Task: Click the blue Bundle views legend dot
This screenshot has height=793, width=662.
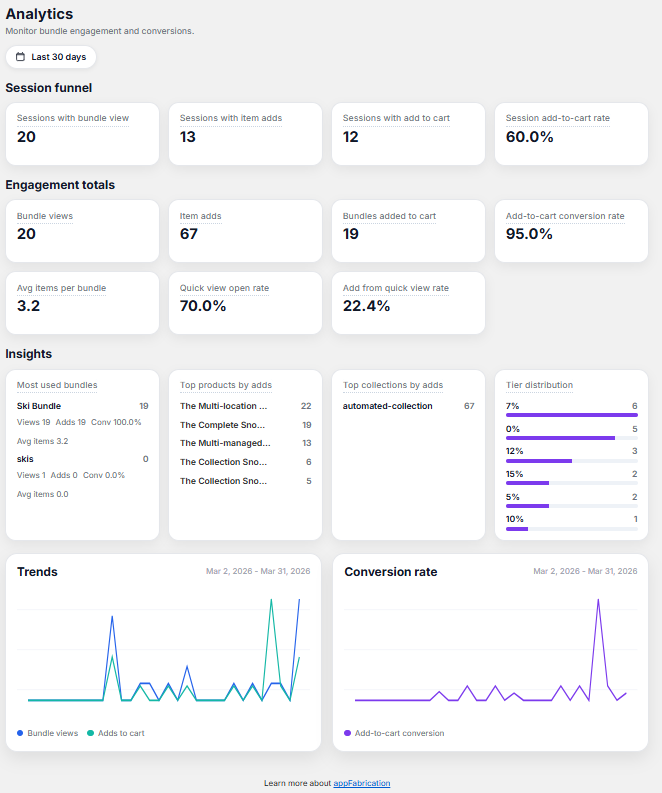Action: [20, 733]
